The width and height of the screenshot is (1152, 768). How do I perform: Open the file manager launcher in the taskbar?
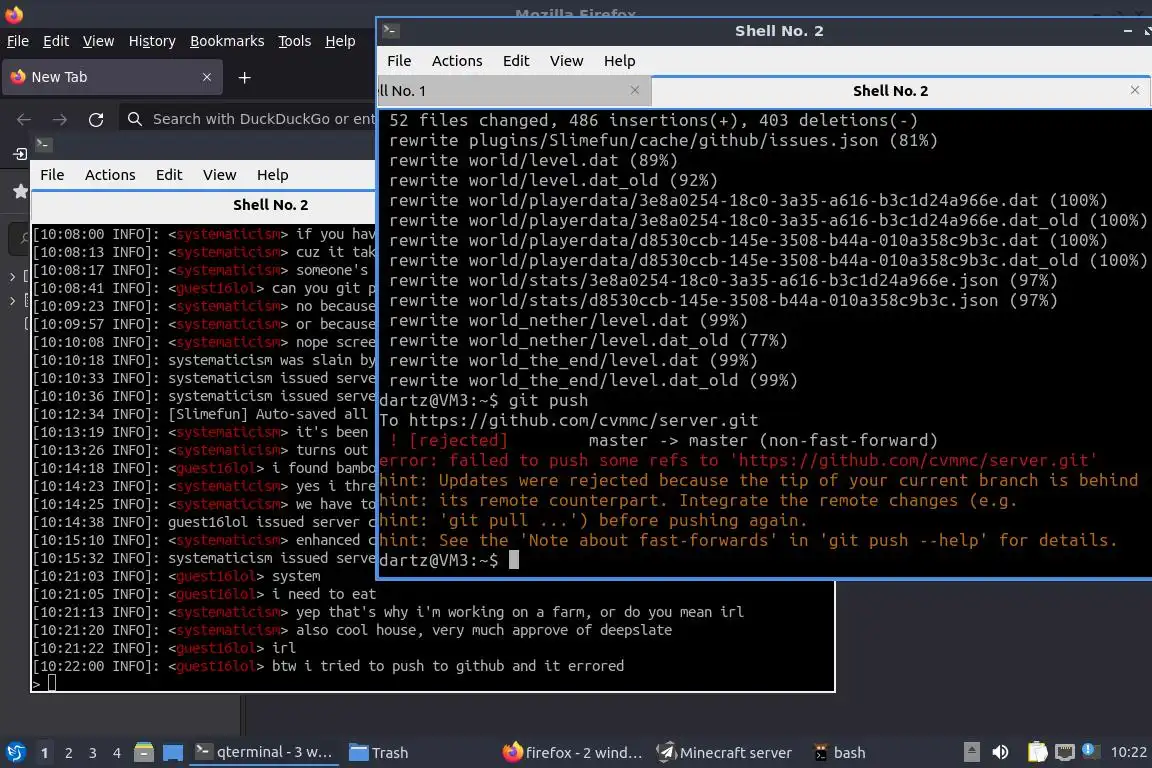(144, 753)
